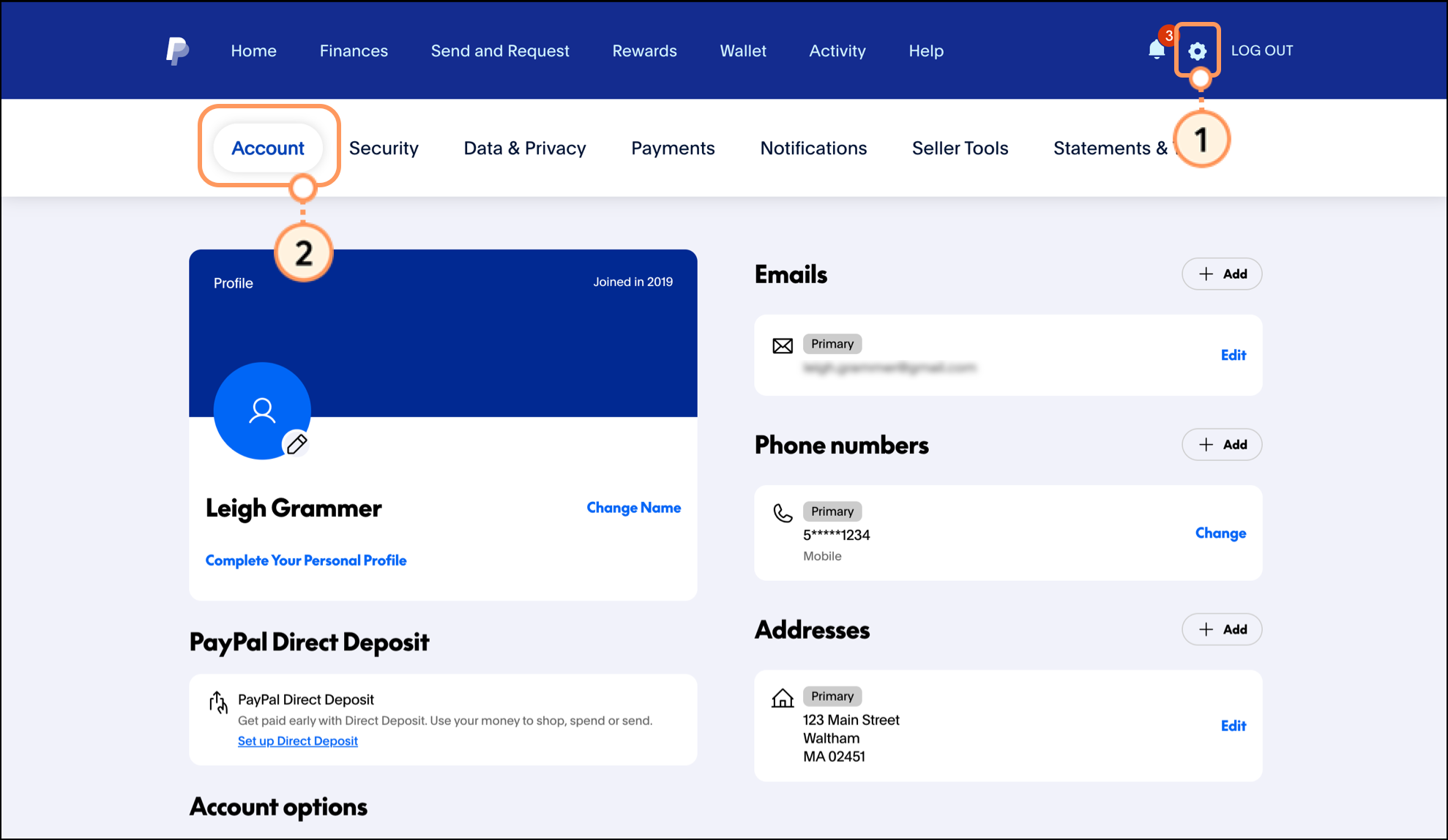Click the 123 Main Street line
This screenshot has width=1448, height=840.
click(851, 720)
